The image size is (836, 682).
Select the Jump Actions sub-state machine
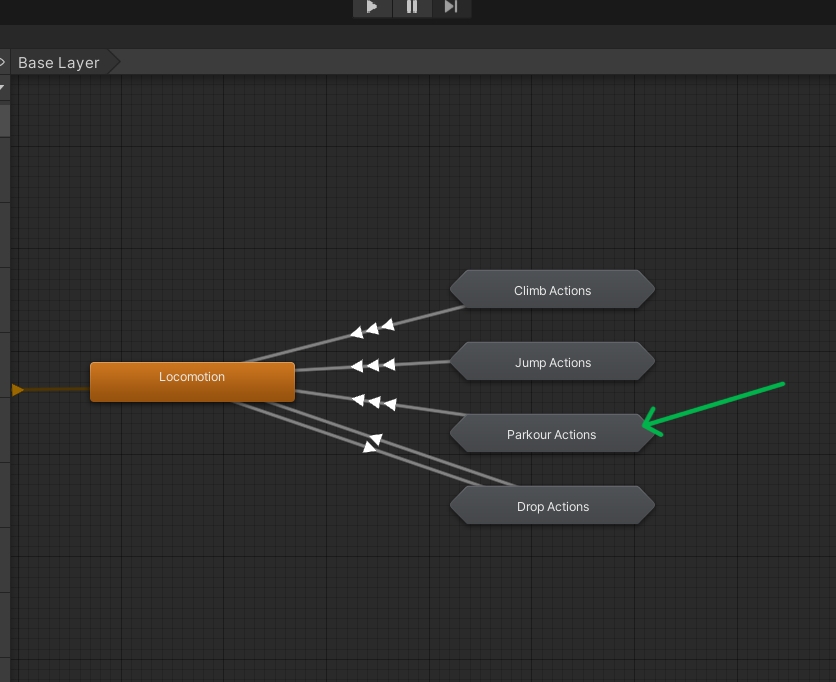[x=552, y=362]
